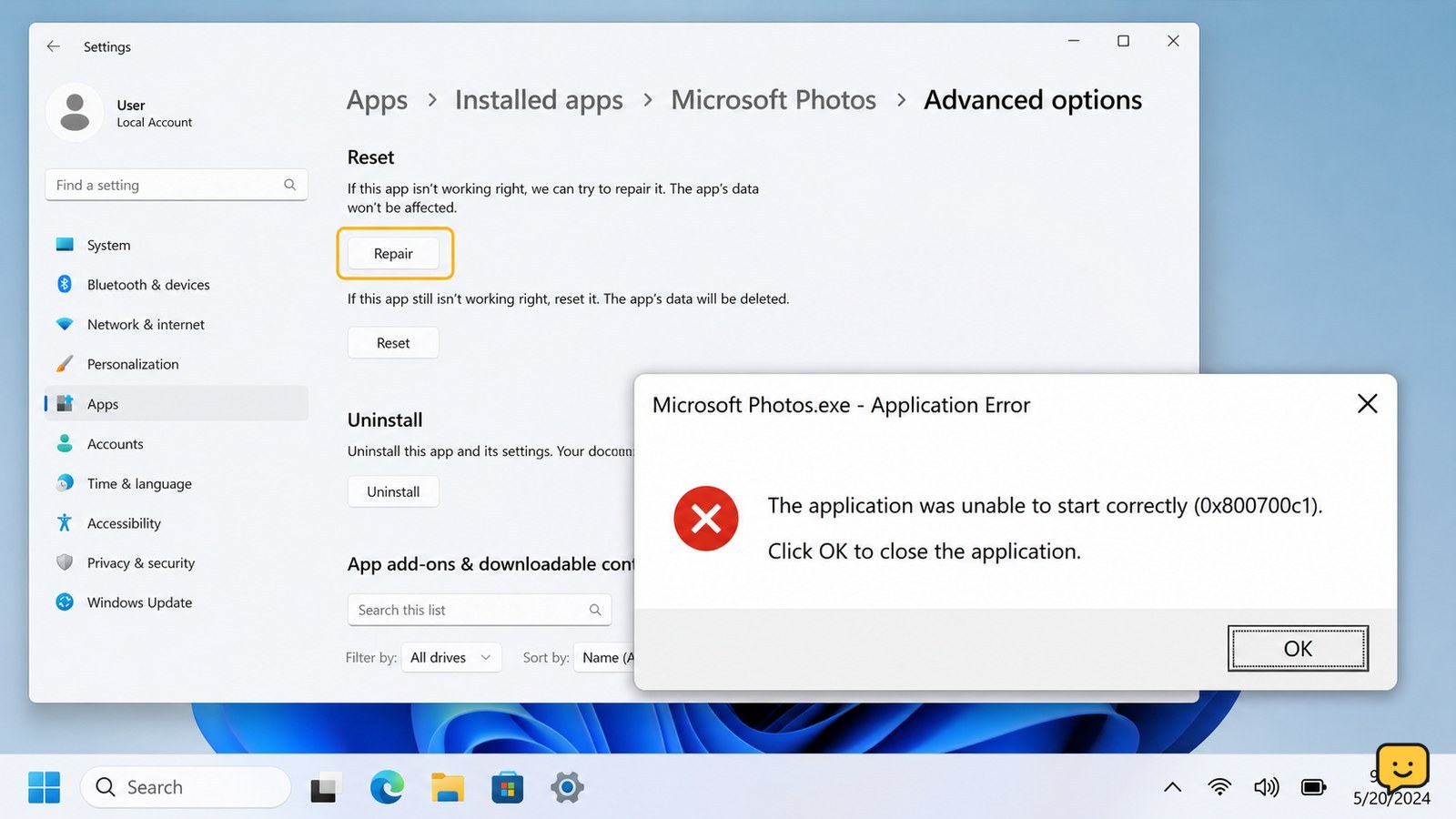Image resolution: width=1456 pixels, height=819 pixels.
Task: Open Bluetooth & devices settings
Action: pyautogui.click(x=177, y=285)
